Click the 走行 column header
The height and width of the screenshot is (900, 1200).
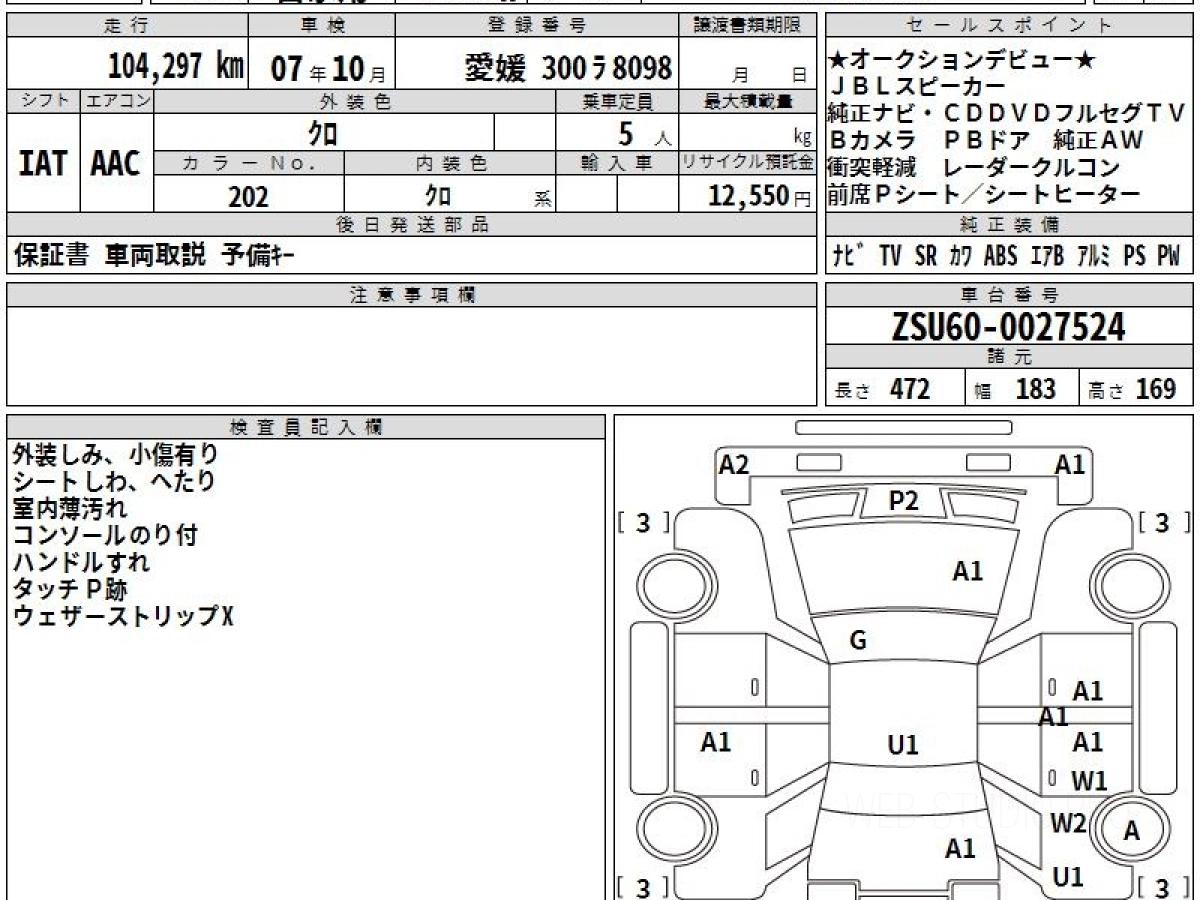(125, 27)
